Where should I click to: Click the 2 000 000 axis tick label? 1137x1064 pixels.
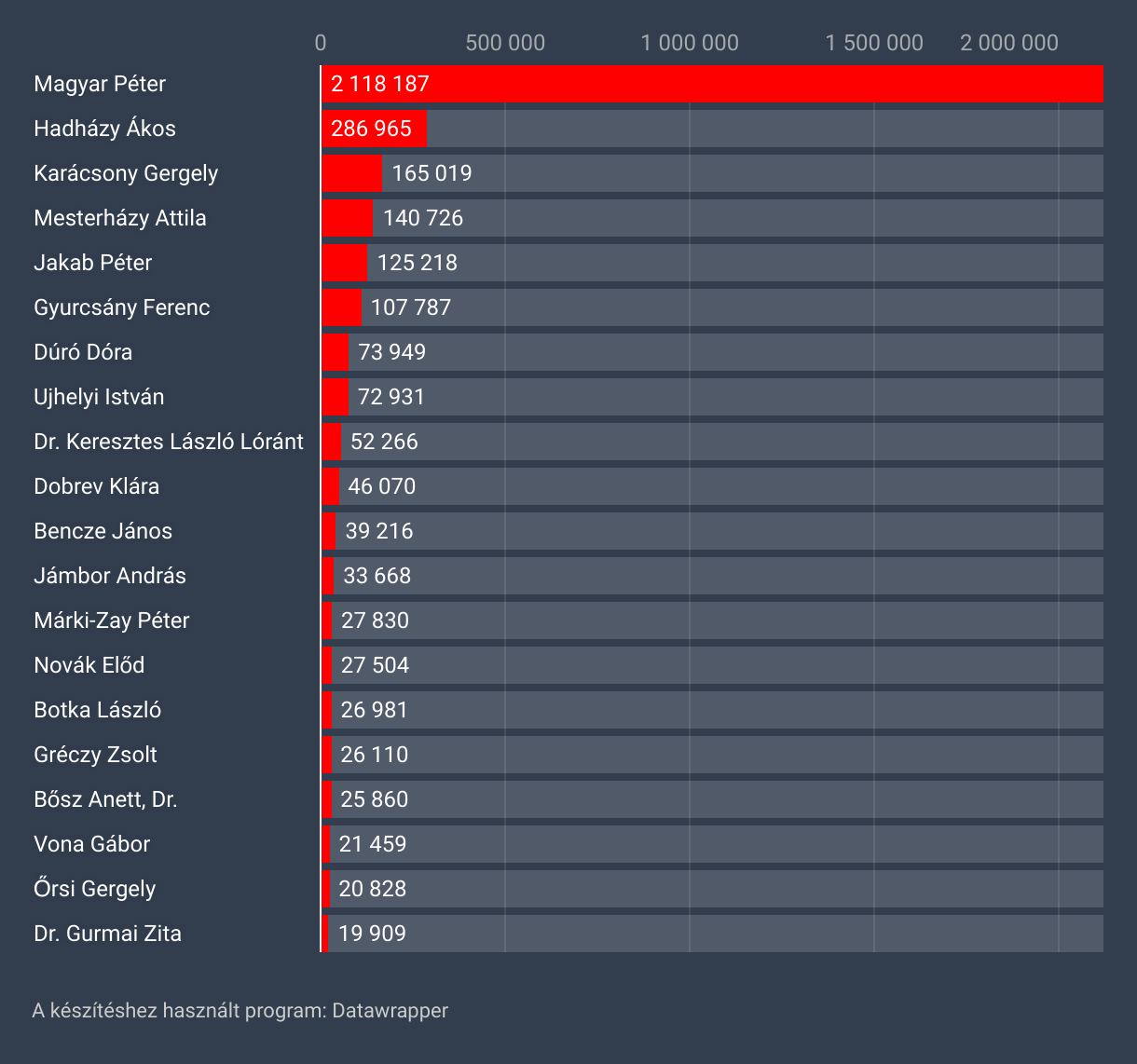click(1009, 43)
